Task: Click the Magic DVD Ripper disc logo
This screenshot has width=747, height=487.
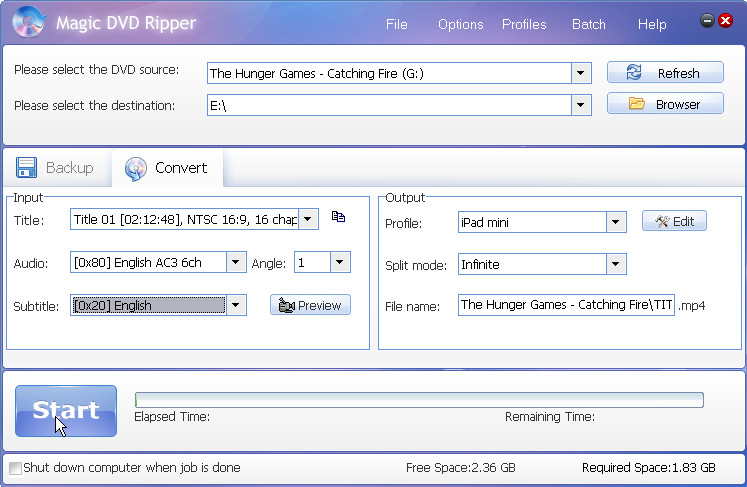Action: pos(29,21)
